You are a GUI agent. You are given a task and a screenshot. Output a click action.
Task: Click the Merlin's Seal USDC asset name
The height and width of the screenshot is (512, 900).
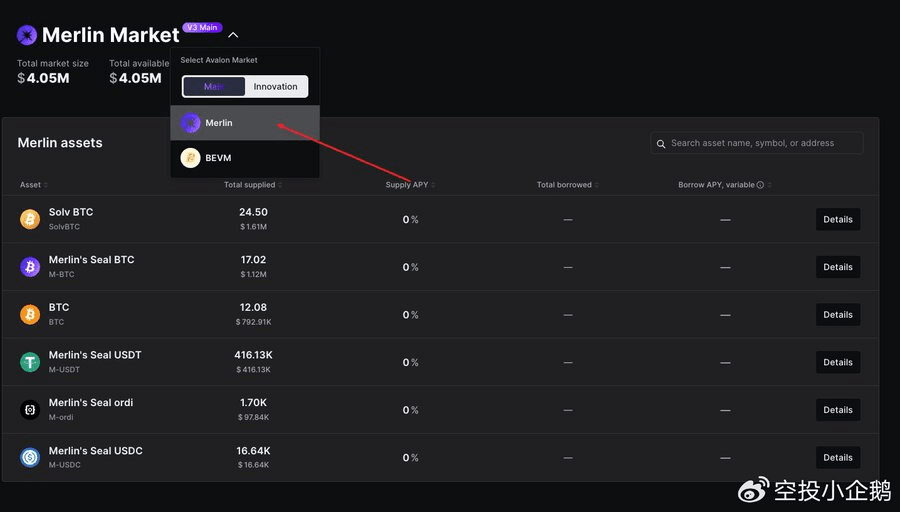(95, 451)
